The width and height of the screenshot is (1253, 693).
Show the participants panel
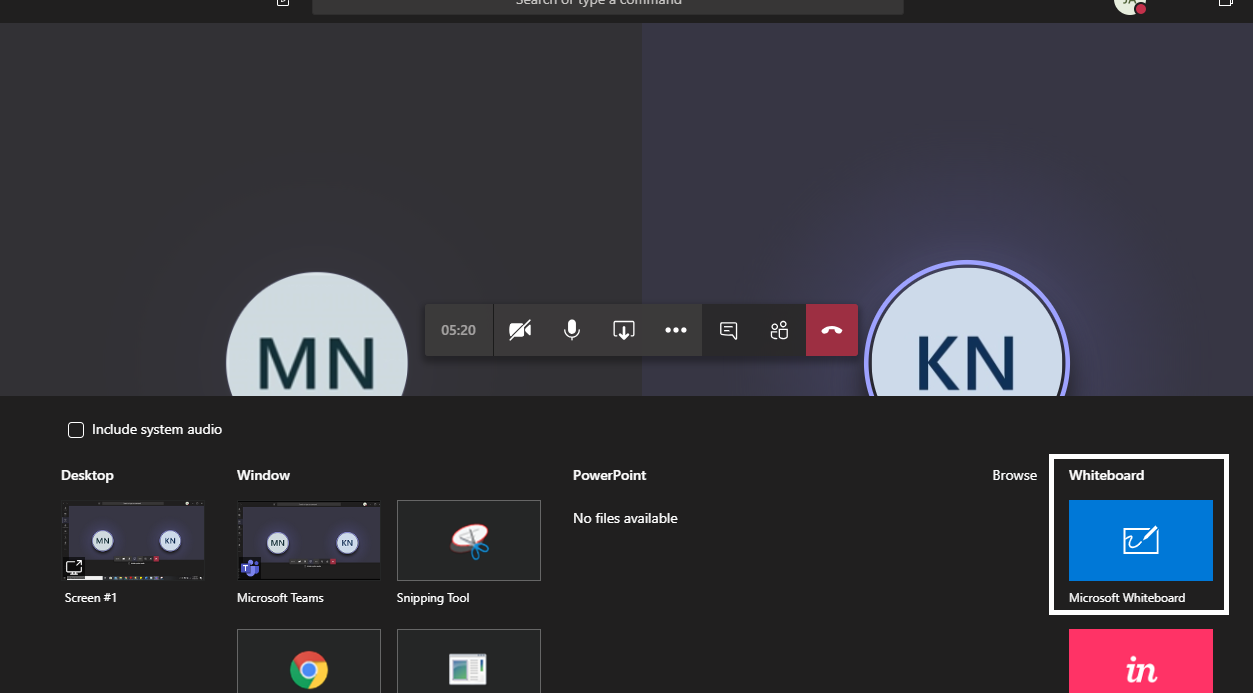click(x=780, y=330)
